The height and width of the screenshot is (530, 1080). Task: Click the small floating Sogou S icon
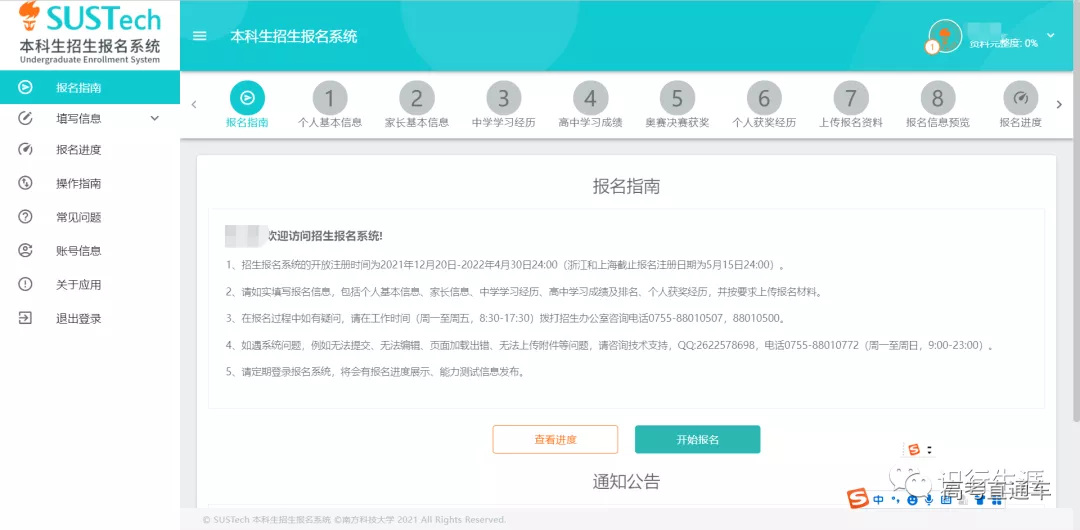click(x=914, y=449)
